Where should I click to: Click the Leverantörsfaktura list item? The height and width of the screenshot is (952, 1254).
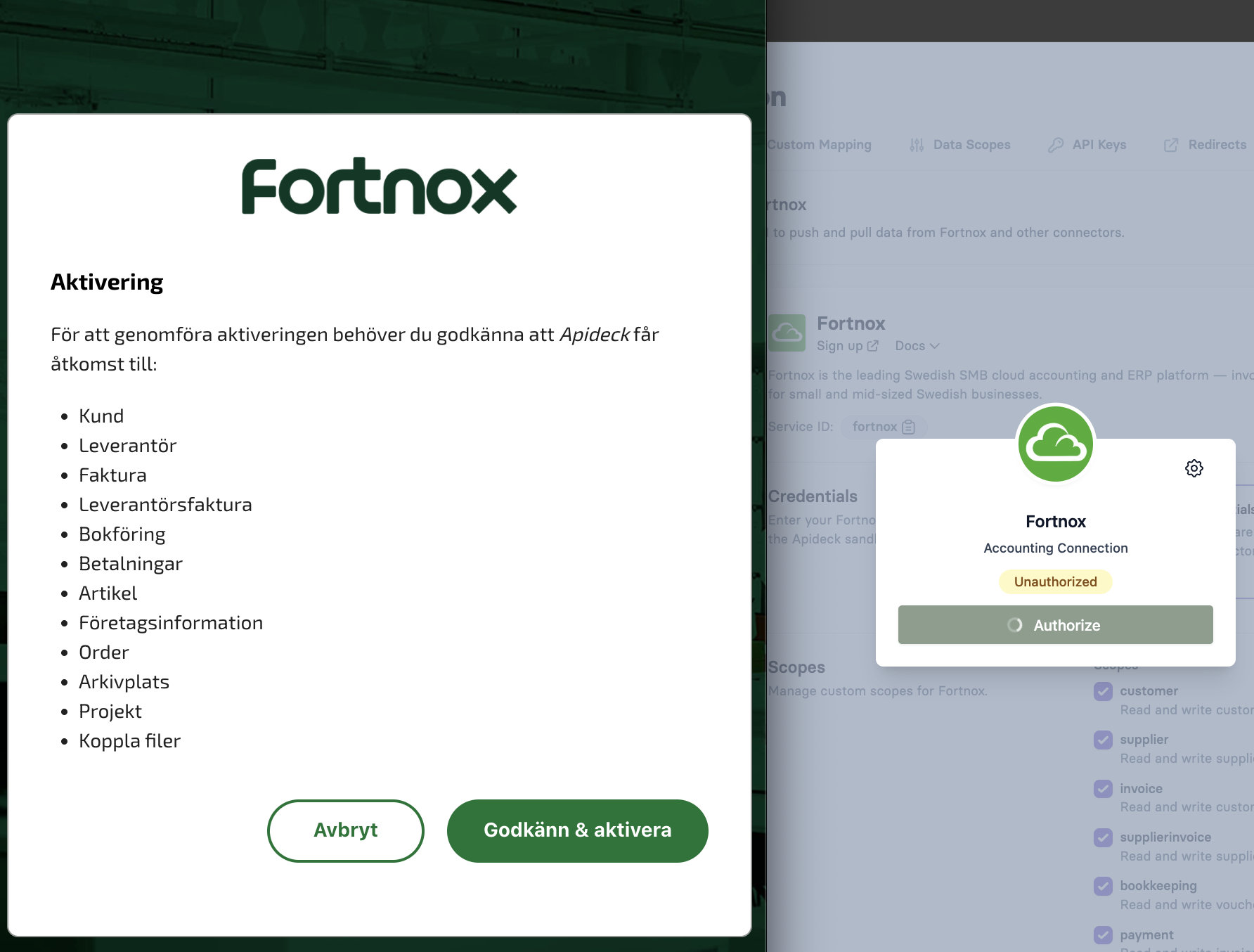point(165,505)
